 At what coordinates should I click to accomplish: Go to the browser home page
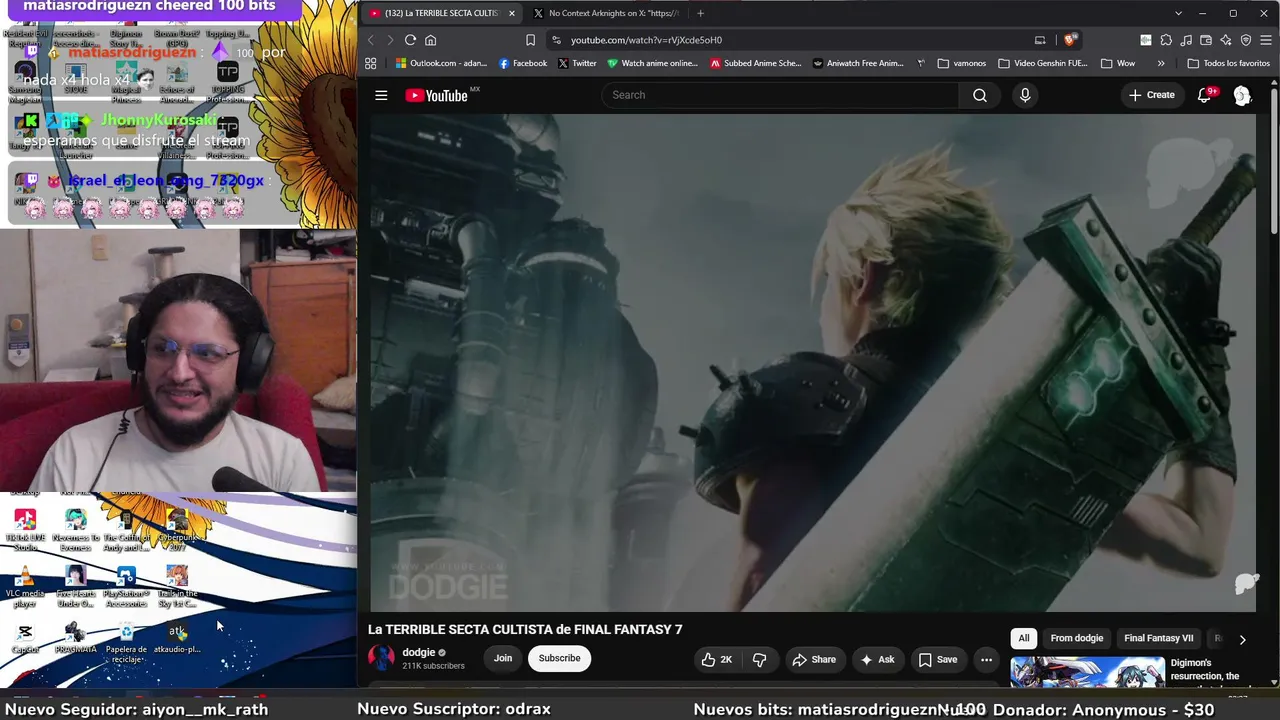pyautogui.click(x=431, y=40)
